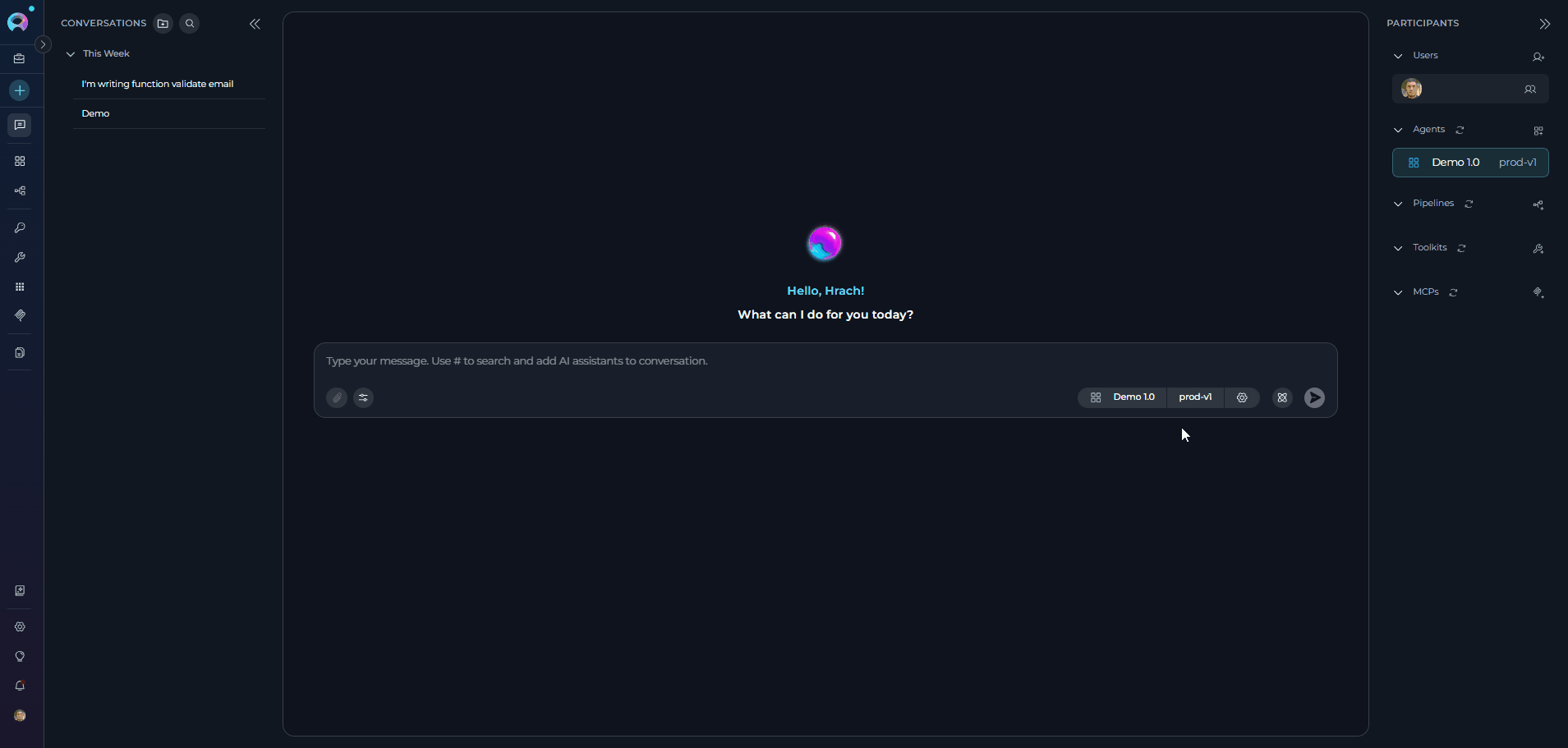Click the create folder icon next to Conversations
Image resolution: width=1568 pixels, height=748 pixels.
(x=163, y=24)
